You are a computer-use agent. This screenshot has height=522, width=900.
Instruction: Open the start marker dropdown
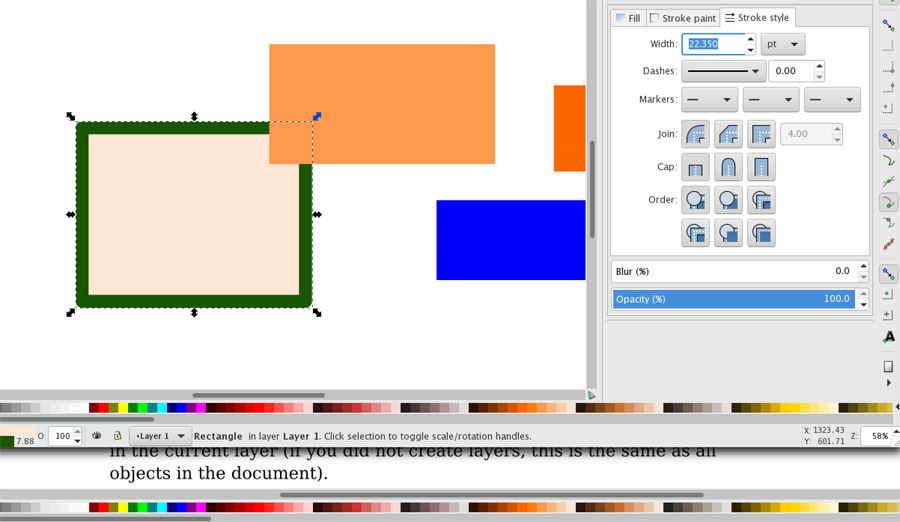709,100
